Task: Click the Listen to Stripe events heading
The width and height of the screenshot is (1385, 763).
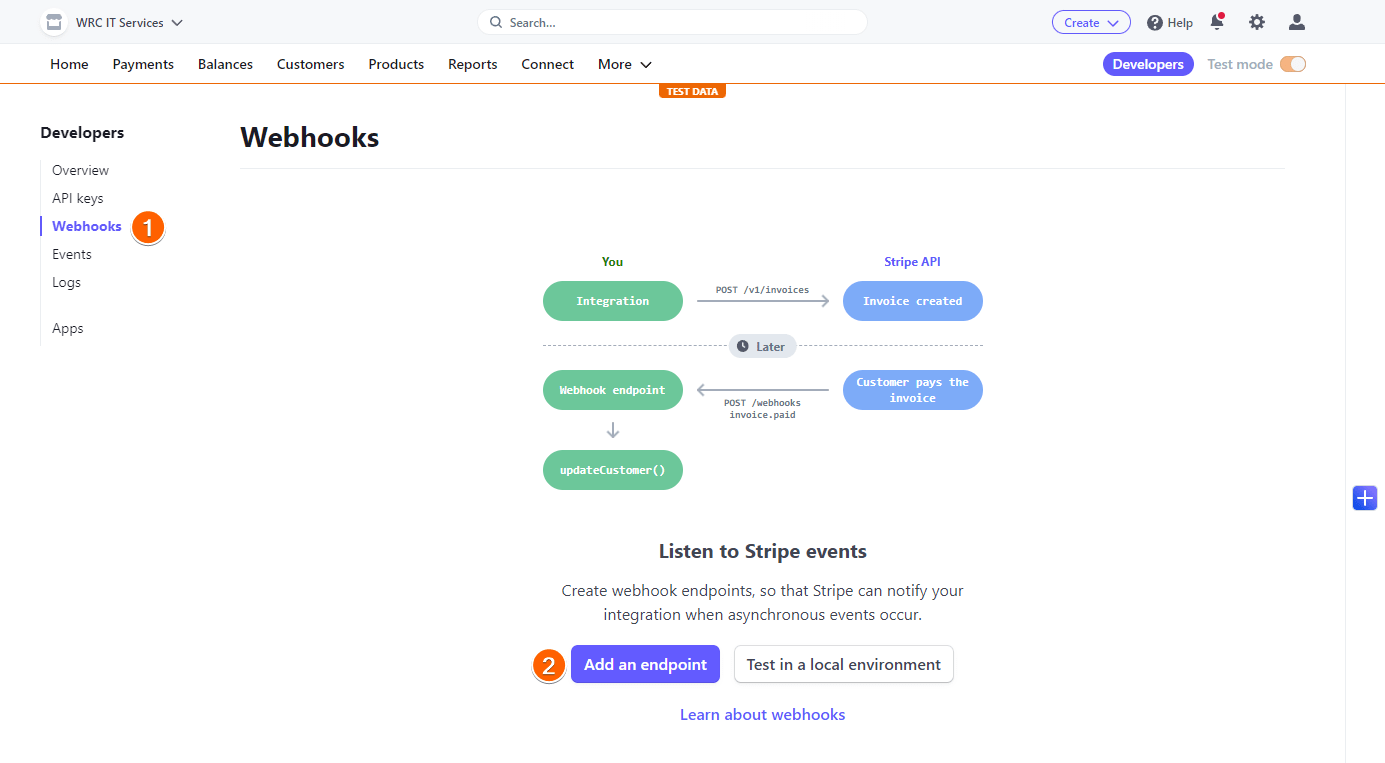Action: click(x=763, y=551)
